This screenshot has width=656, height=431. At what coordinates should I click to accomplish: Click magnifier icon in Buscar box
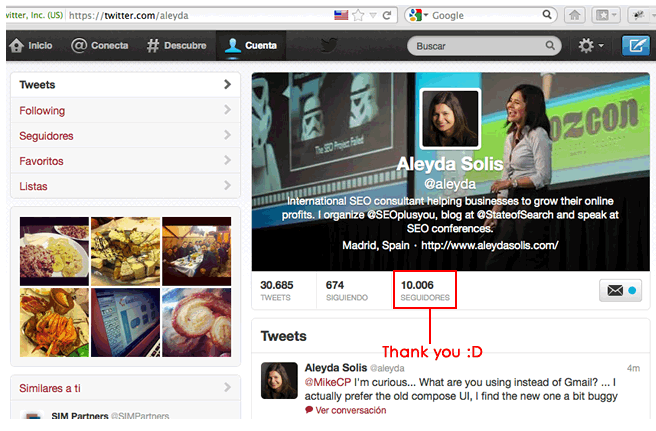pos(550,45)
